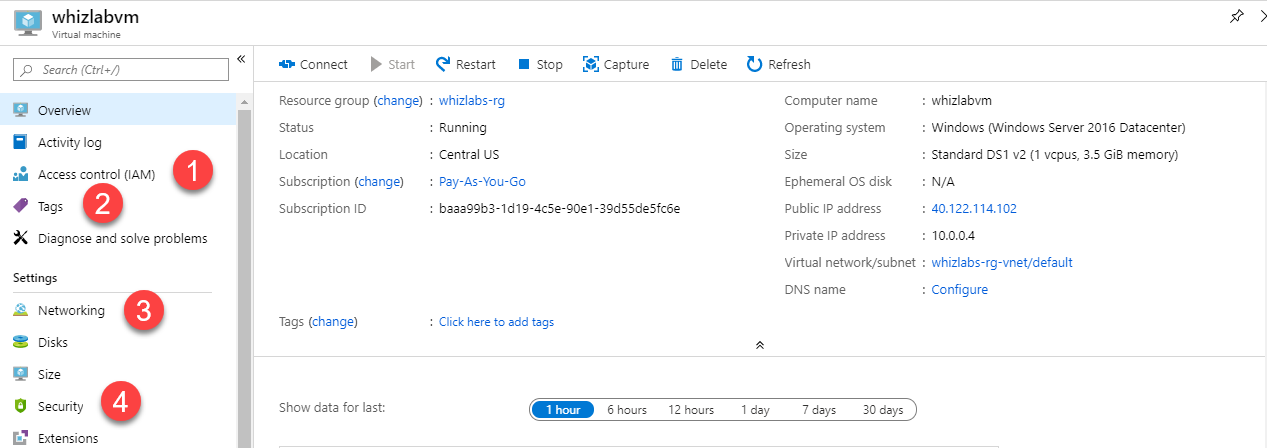Click change next to Resource group

(398, 100)
